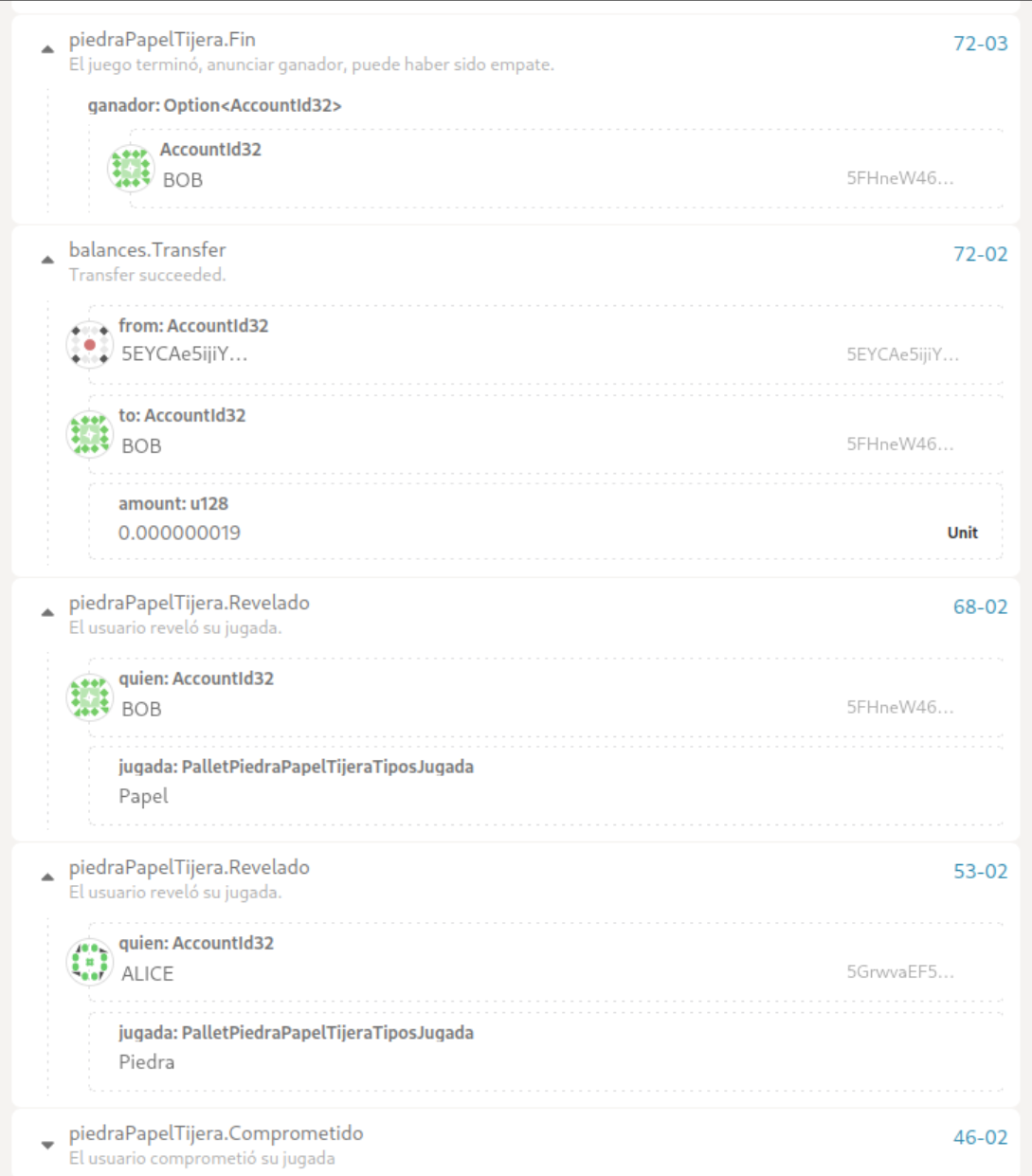The height and width of the screenshot is (1176, 1032).
Task: Open block link 72-02
Action: (x=980, y=254)
